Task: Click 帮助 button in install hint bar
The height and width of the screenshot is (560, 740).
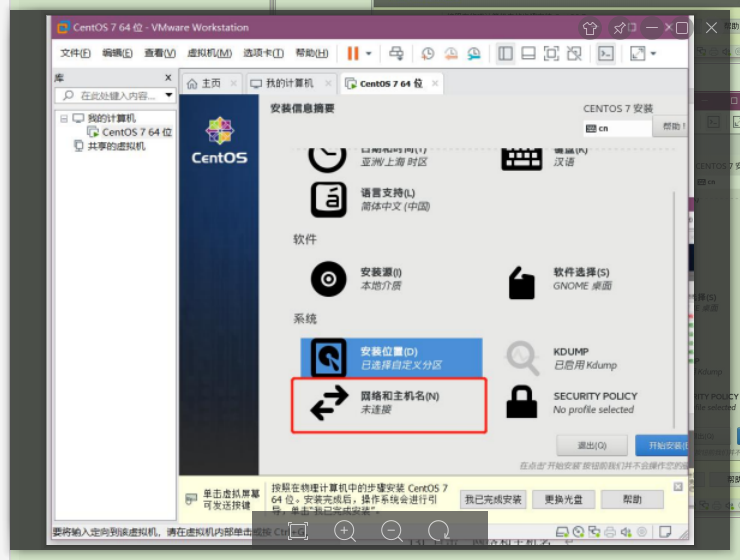Action: pos(632,500)
